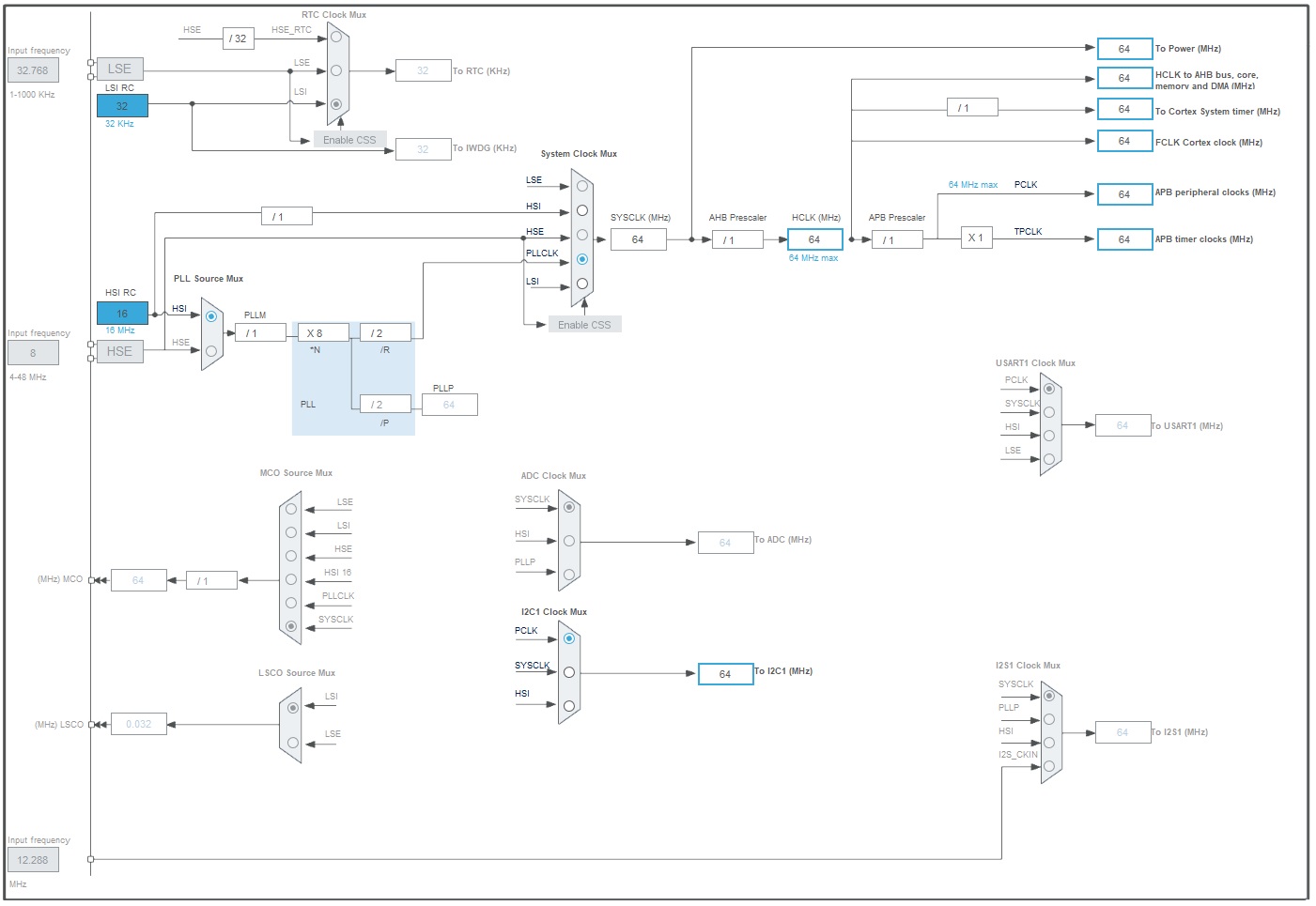Screen dimensions: 1316x906
Task: Select LSI in the MCO Source Mux
Action: pyautogui.click(x=291, y=532)
